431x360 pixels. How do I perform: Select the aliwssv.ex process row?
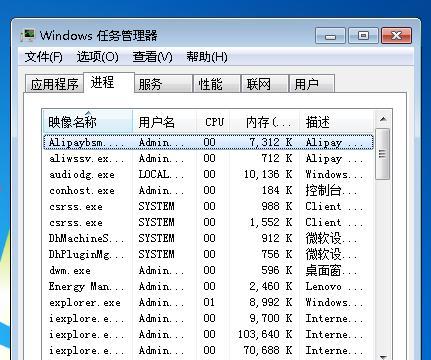click(x=208, y=158)
